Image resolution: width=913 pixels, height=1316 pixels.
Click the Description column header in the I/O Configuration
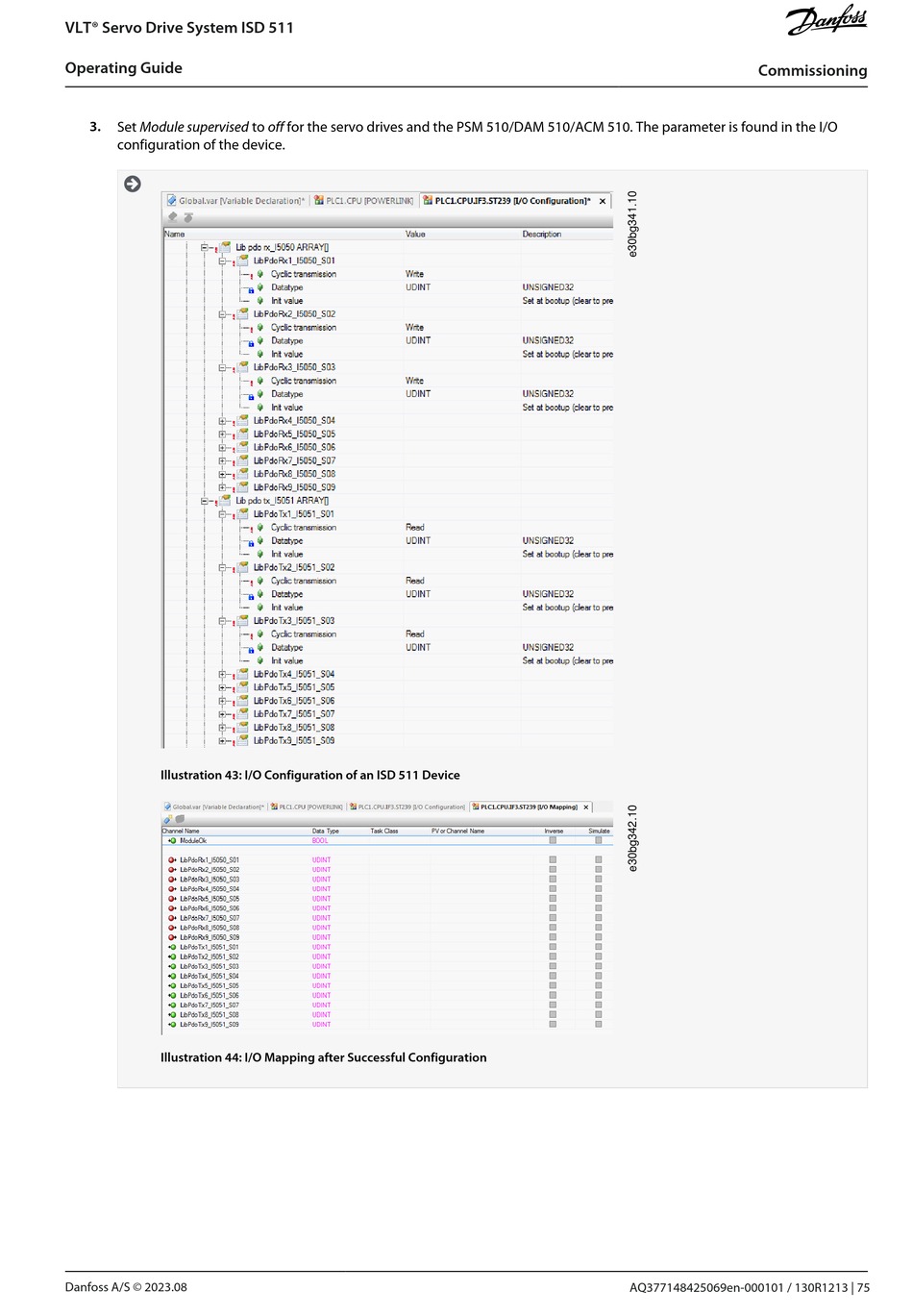coord(542,234)
